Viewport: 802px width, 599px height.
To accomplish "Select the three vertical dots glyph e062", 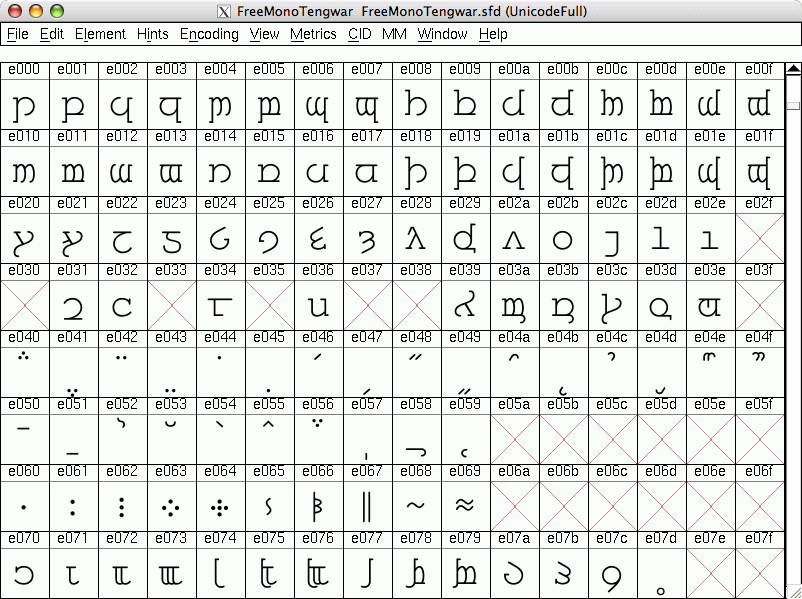I will tap(122, 507).
